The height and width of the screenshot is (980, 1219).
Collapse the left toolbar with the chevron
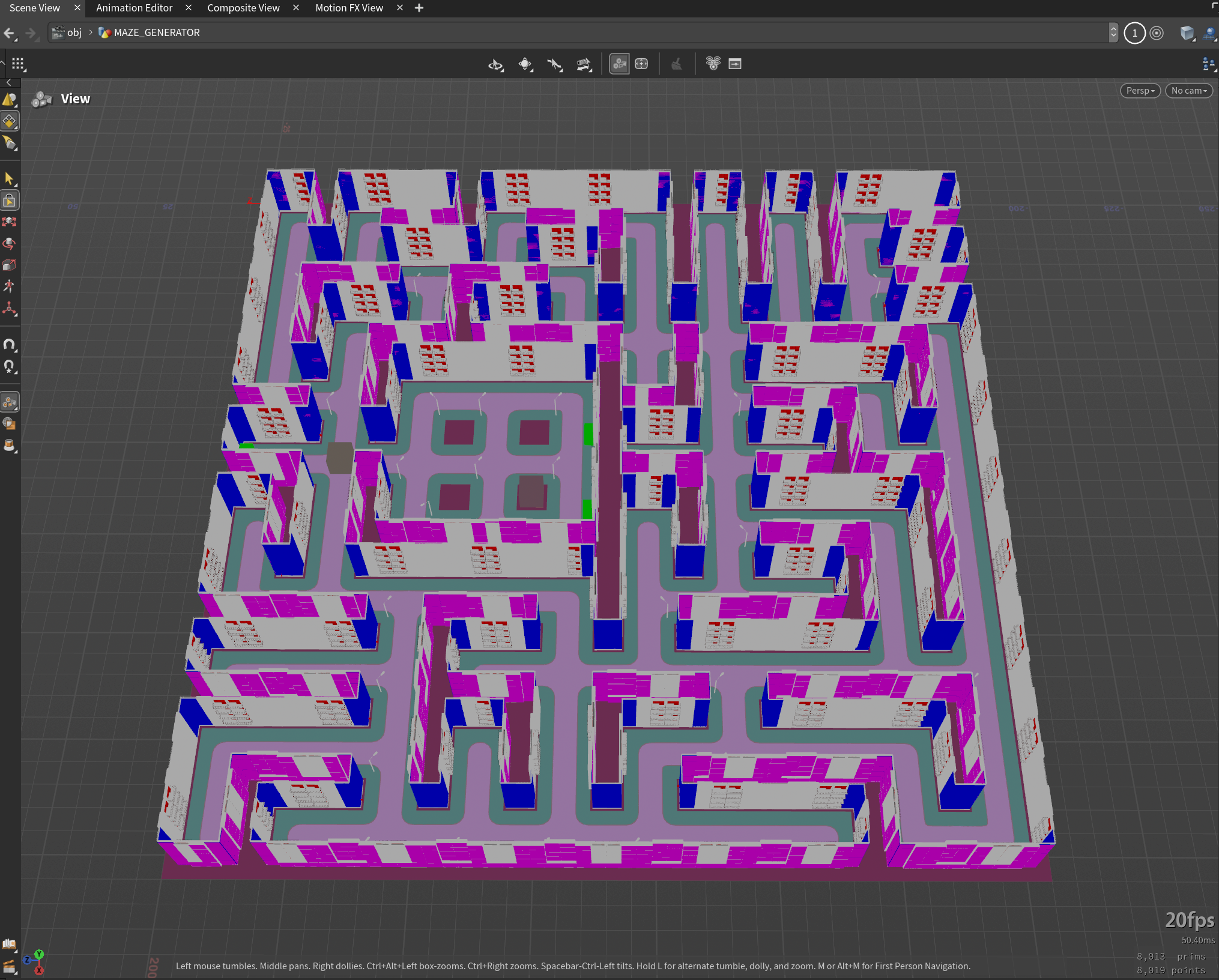[x=9, y=82]
